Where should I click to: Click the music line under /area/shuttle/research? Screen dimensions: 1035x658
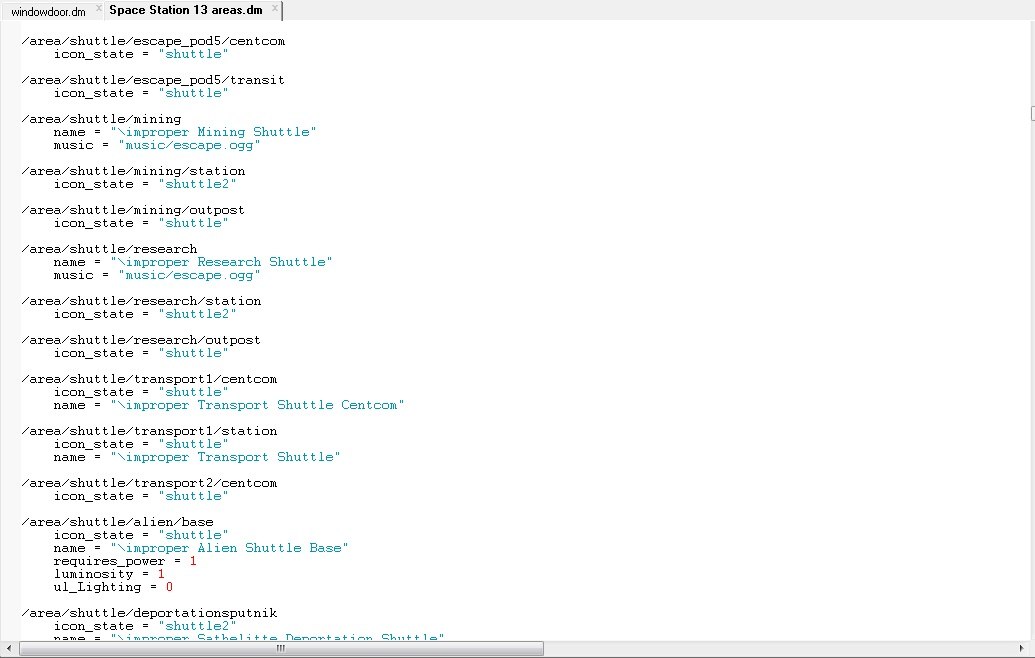tap(157, 275)
